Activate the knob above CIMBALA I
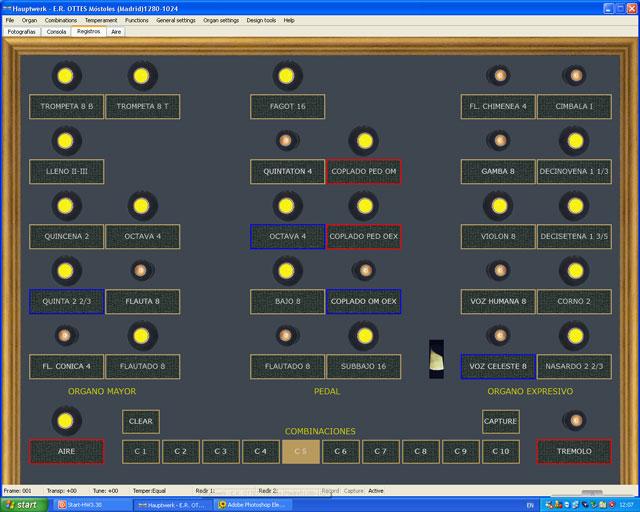640x512 pixels. pos(573,75)
